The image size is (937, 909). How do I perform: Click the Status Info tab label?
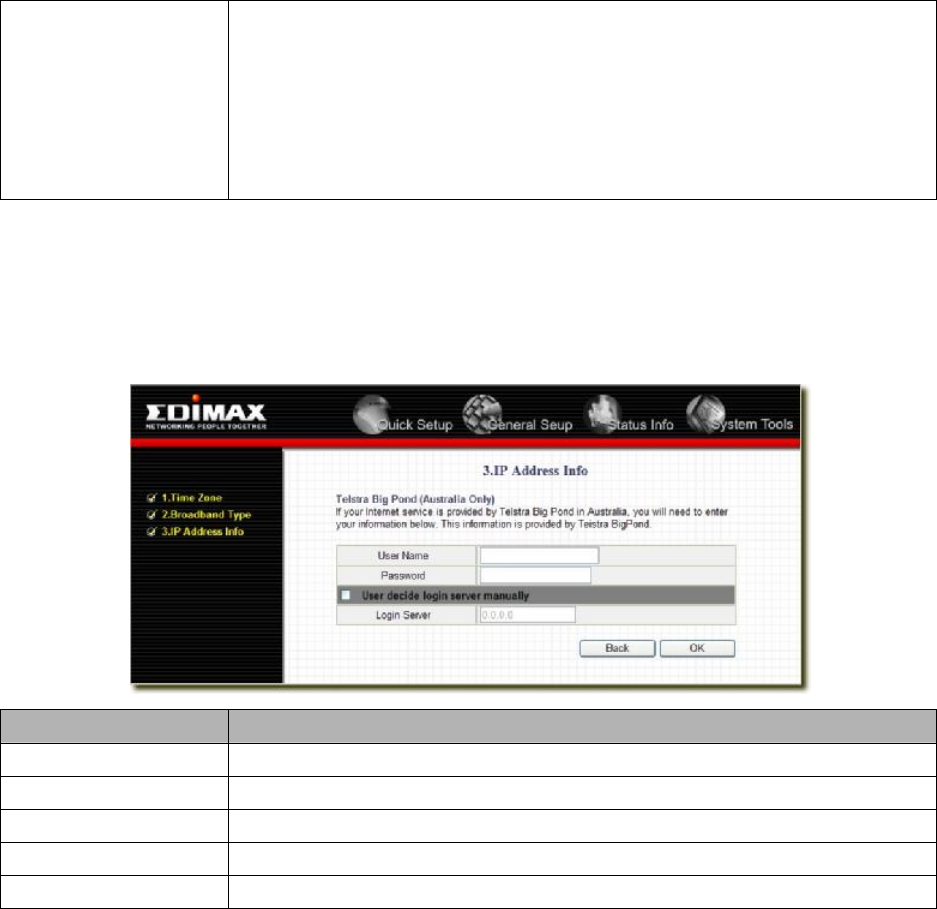[641, 425]
